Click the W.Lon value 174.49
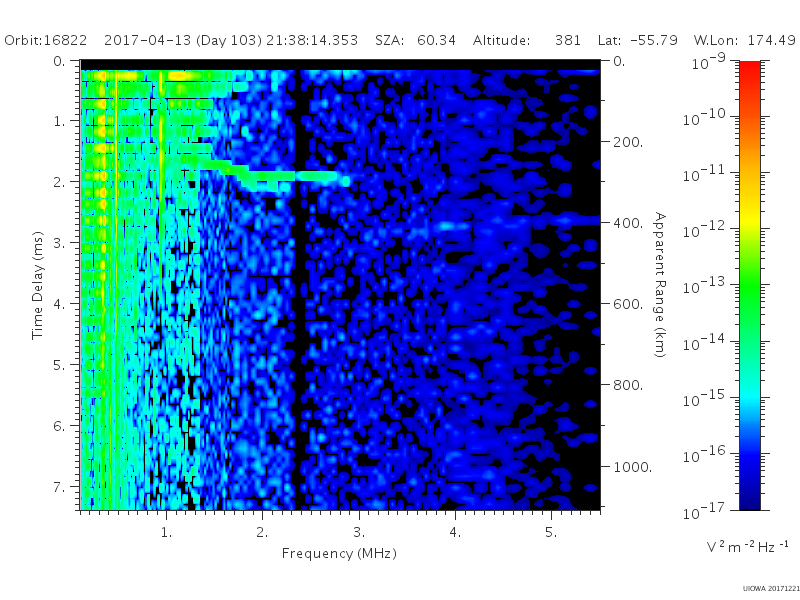 coord(773,40)
